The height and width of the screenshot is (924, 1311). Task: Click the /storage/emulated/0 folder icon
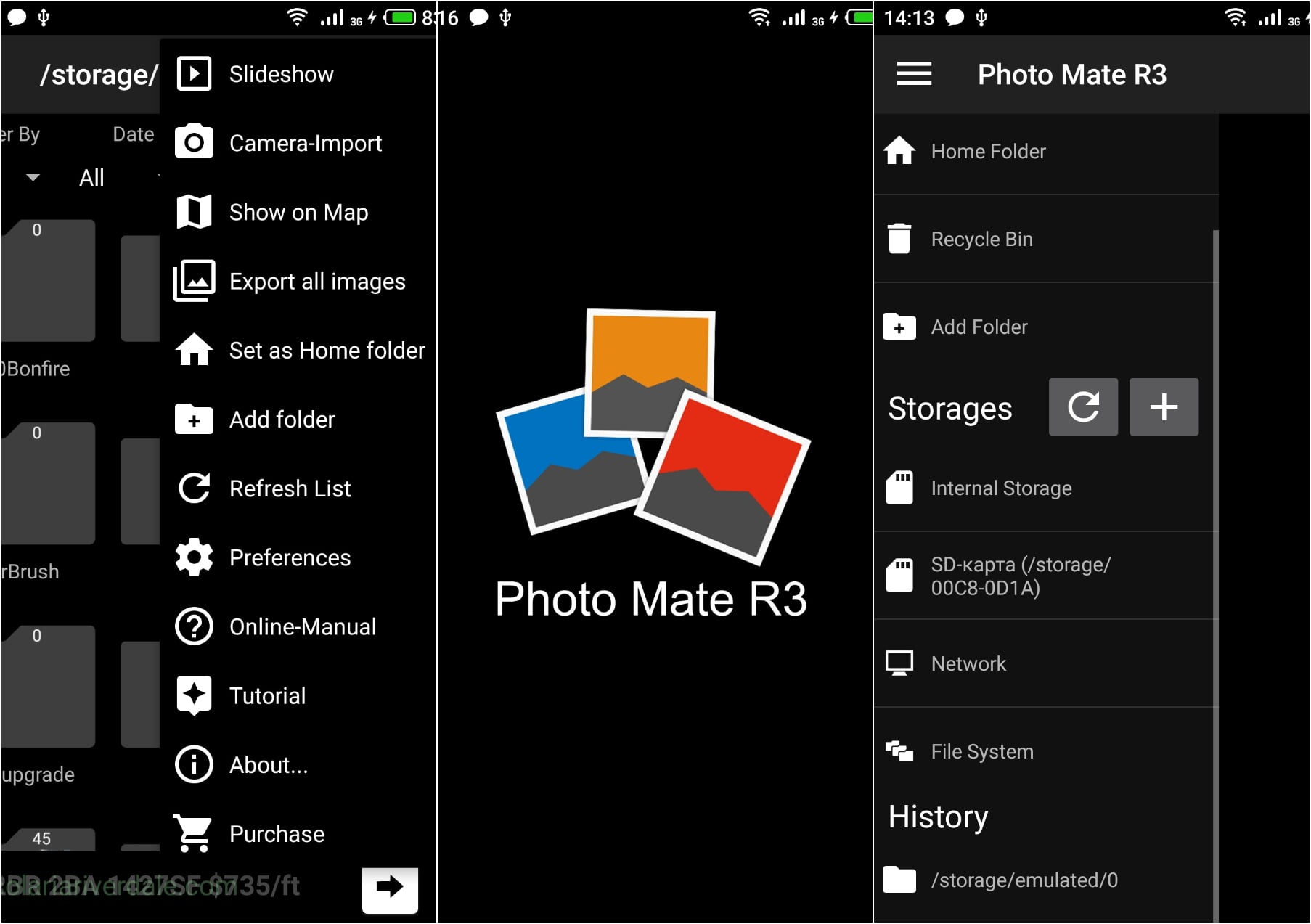(899, 880)
